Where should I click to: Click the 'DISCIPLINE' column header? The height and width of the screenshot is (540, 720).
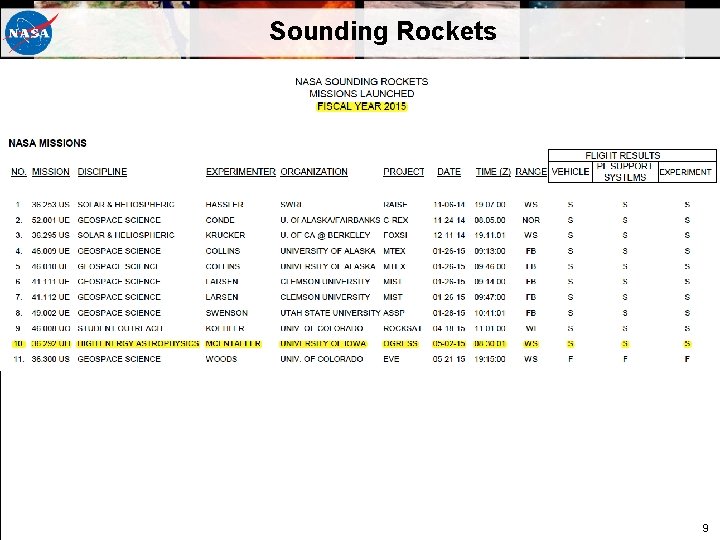tap(102, 172)
